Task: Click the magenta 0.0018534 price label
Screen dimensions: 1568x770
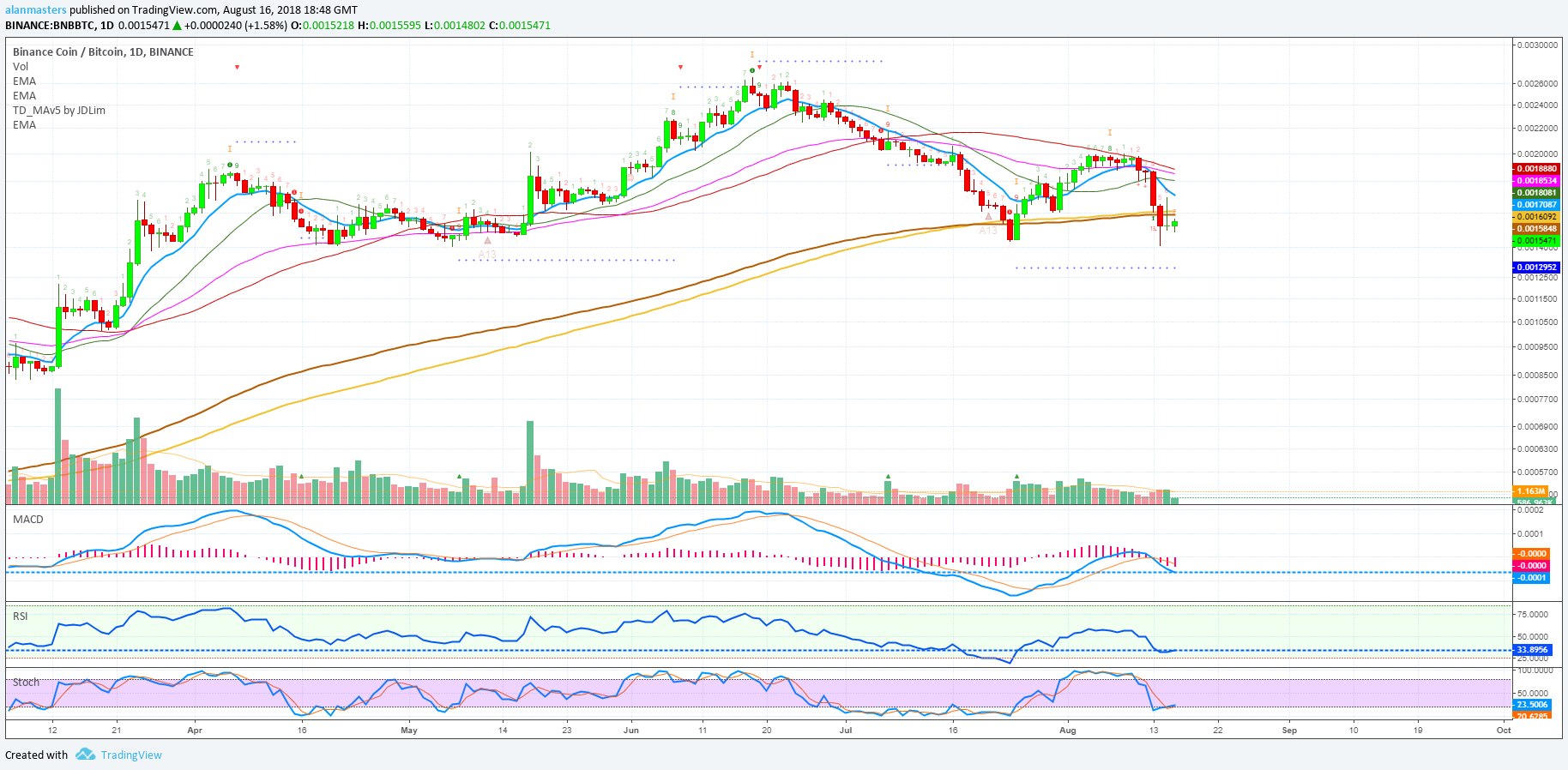Action: (x=1536, y=181)
